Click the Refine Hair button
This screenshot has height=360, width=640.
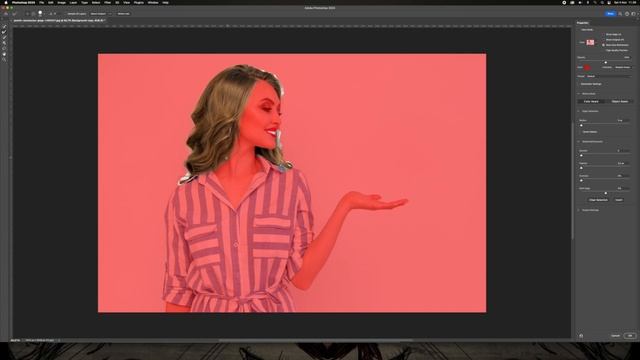[123, 14]
